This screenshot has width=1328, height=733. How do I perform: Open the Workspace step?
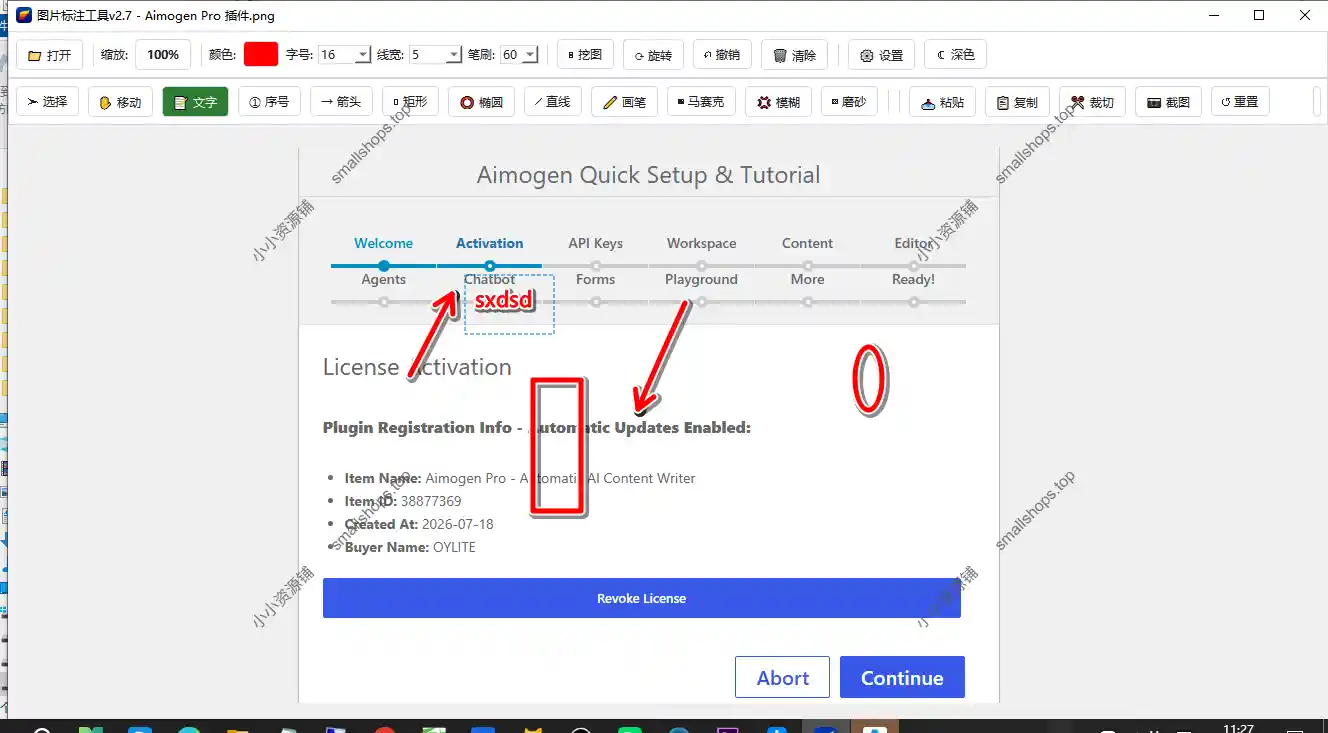(701, 243)
